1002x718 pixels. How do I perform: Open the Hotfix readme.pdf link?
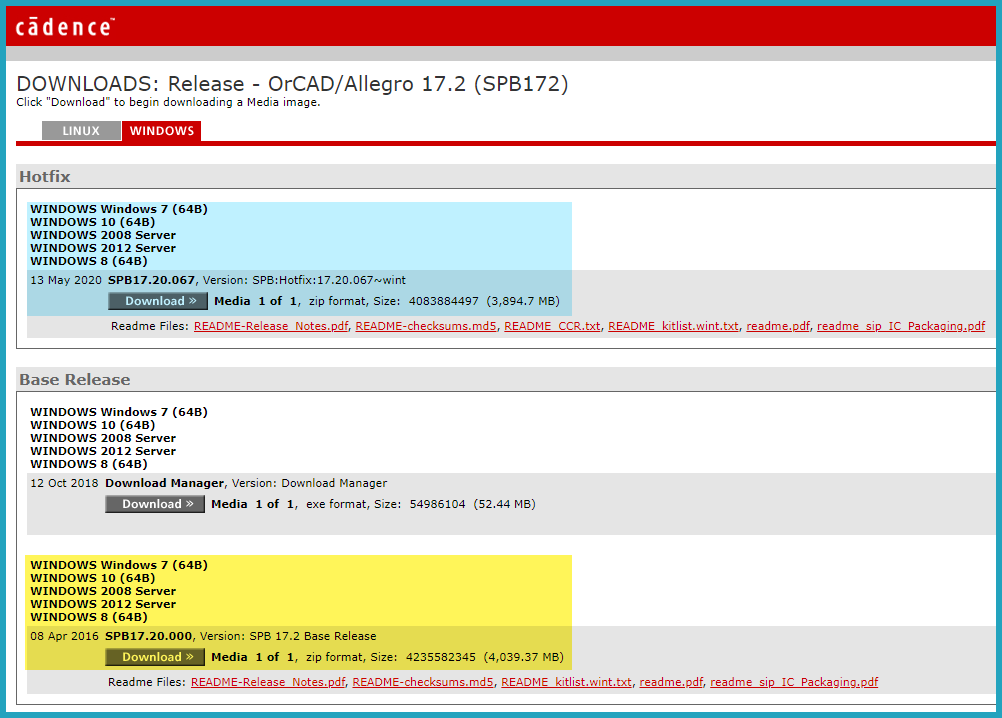click(777, 326)
